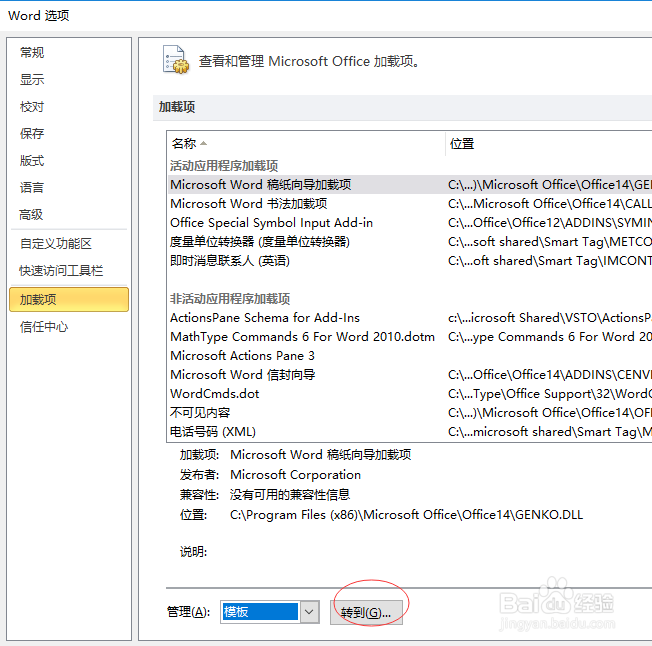This screenshot has width=652, height=646.
Task: Open the 校对 proofing options
Action: [x=32, y=106]
